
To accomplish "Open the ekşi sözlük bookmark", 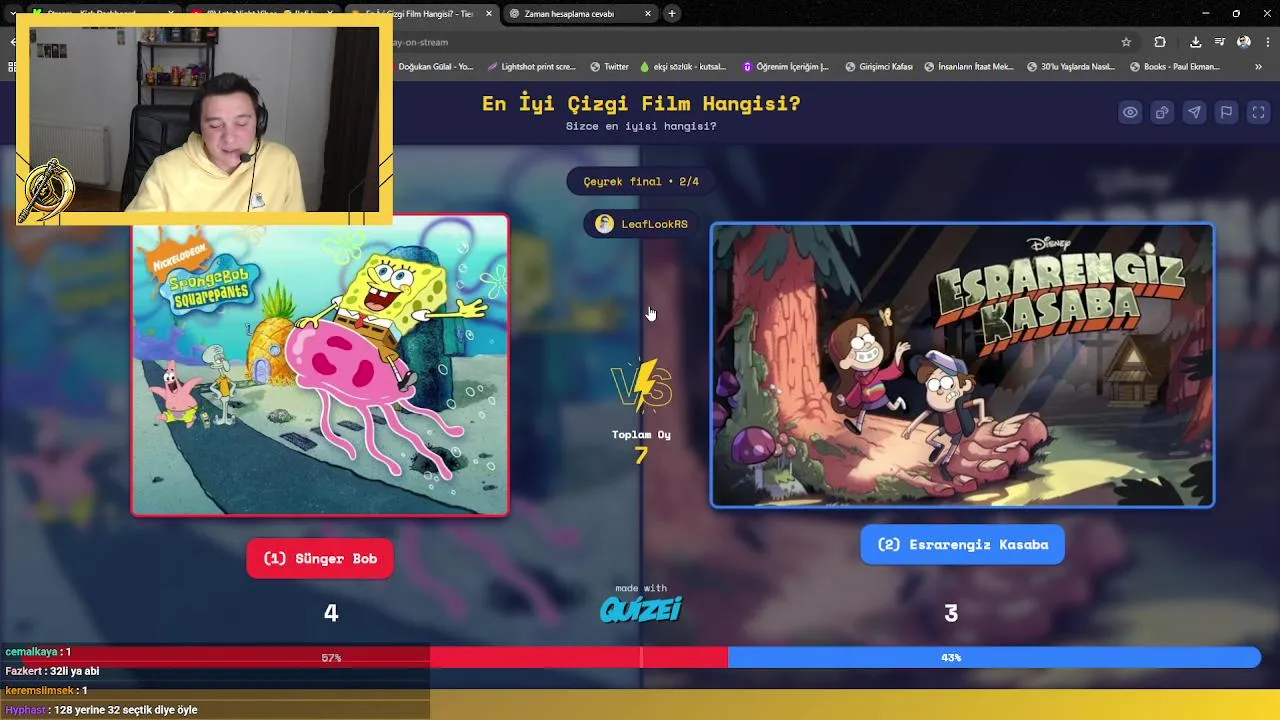I will 683,67.
